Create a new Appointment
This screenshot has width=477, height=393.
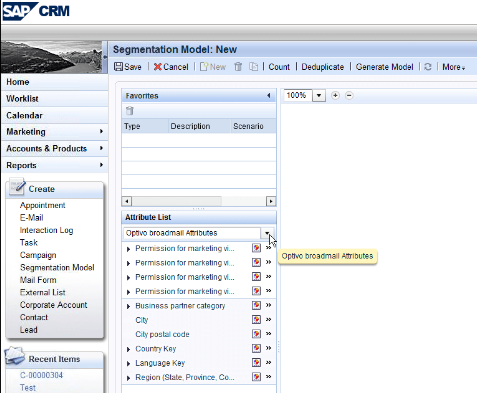[x=42, y=205]
